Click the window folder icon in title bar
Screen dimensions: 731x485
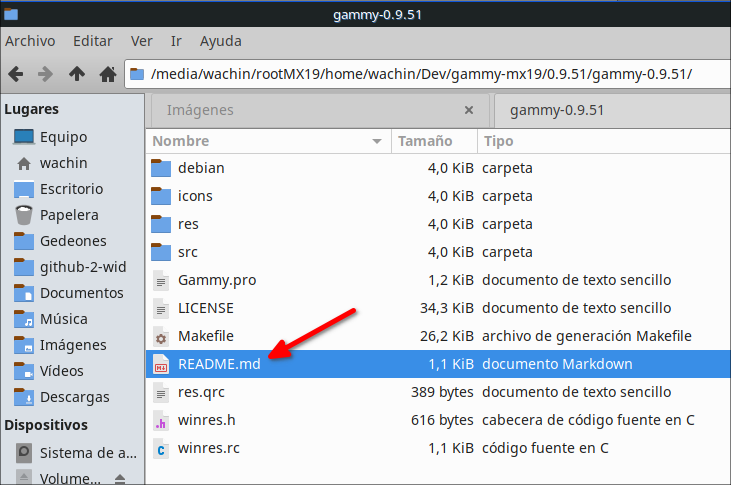(11, 14)
